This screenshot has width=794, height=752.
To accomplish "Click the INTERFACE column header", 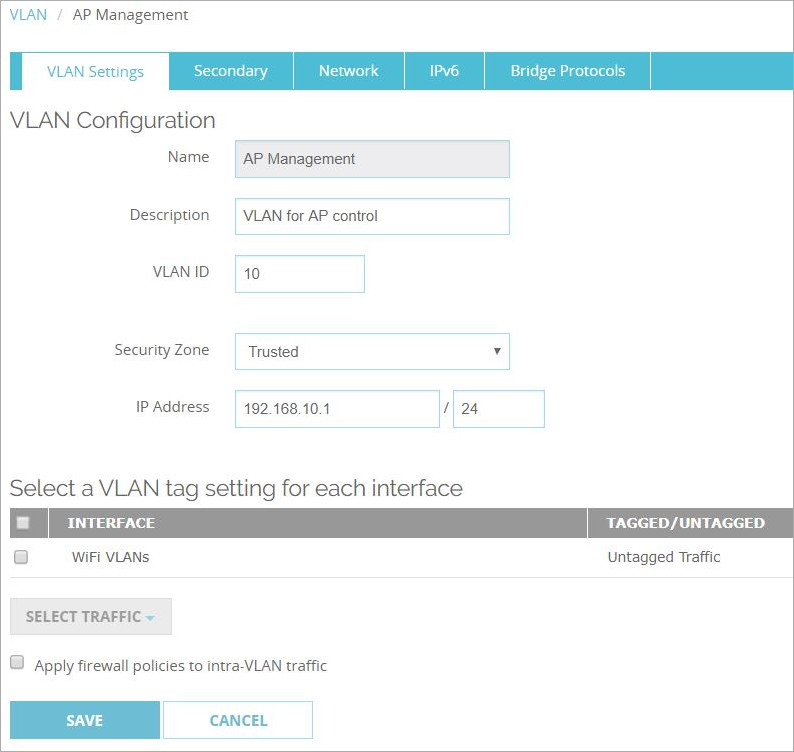I will tap(111, 523).
